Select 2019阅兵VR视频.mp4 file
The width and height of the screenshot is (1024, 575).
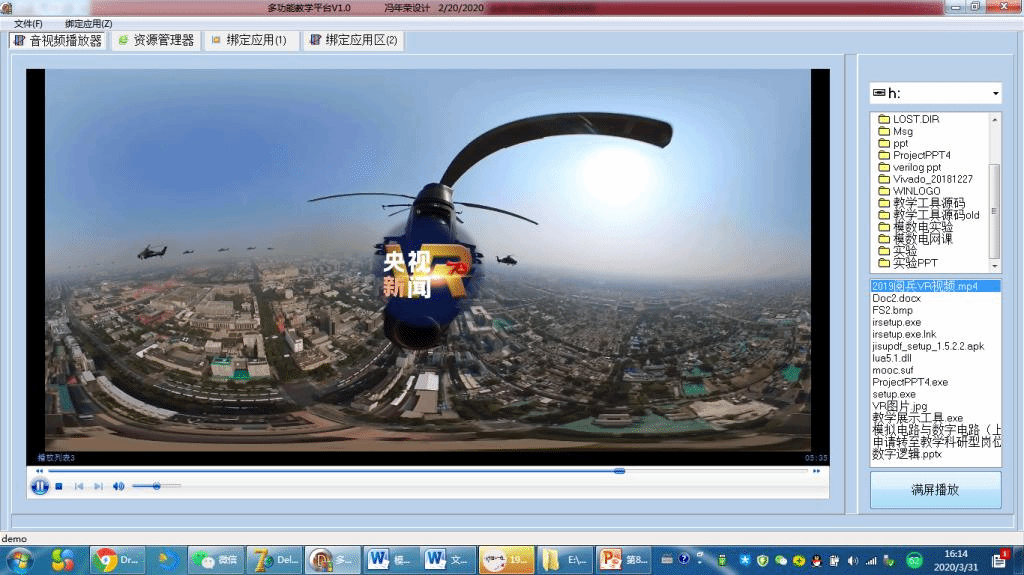pyautogui.click(x=935, y=286)
